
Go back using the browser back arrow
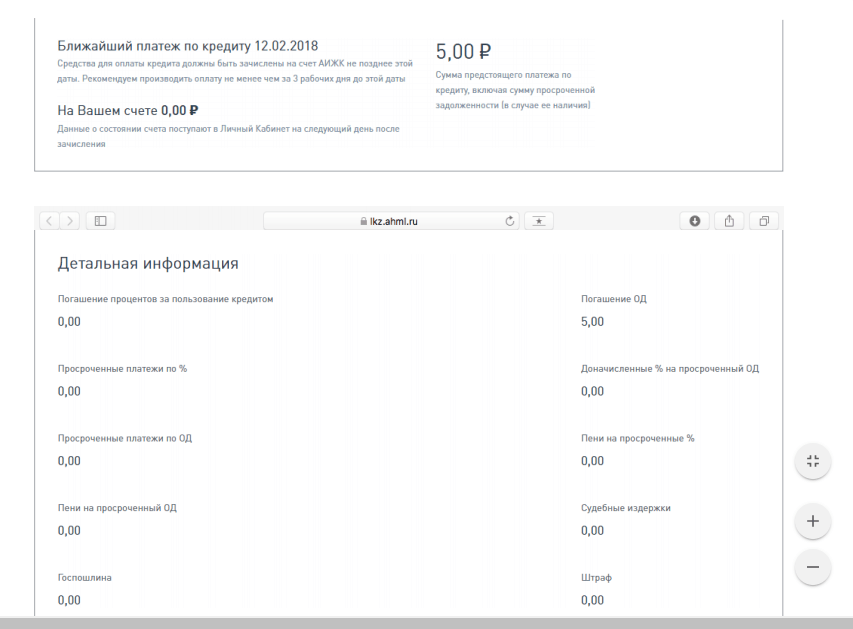click(49, 221)
